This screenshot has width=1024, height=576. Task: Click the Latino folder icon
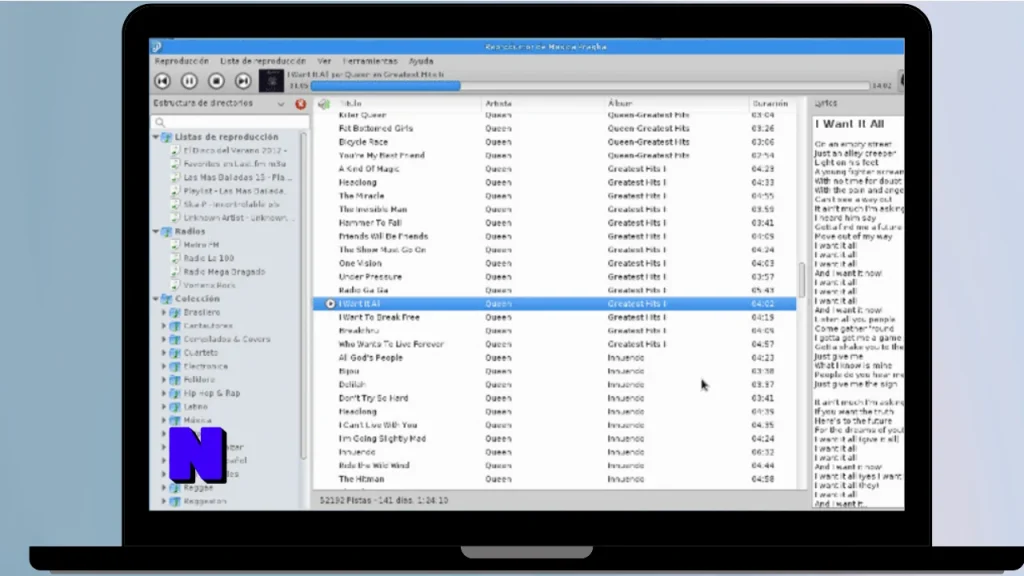(175, 407)
